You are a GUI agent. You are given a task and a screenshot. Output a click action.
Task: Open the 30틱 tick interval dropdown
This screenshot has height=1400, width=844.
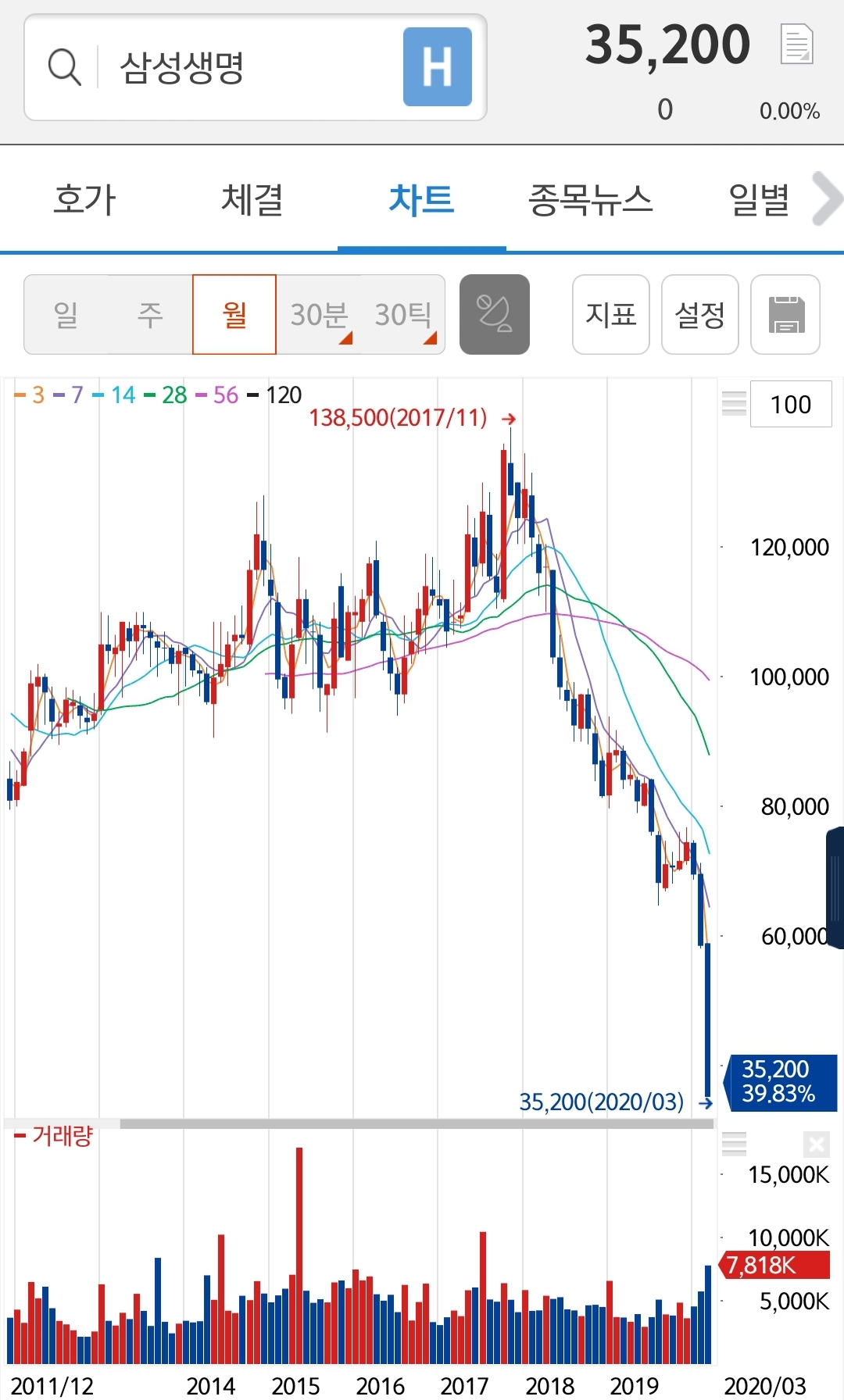[403, 315]
